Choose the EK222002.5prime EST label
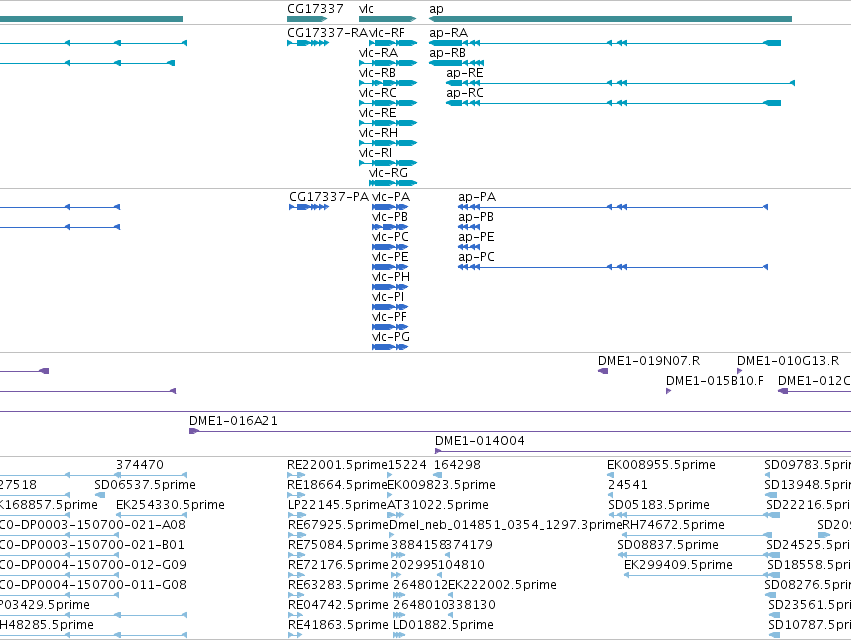851x640 pixels. [503, 585]
